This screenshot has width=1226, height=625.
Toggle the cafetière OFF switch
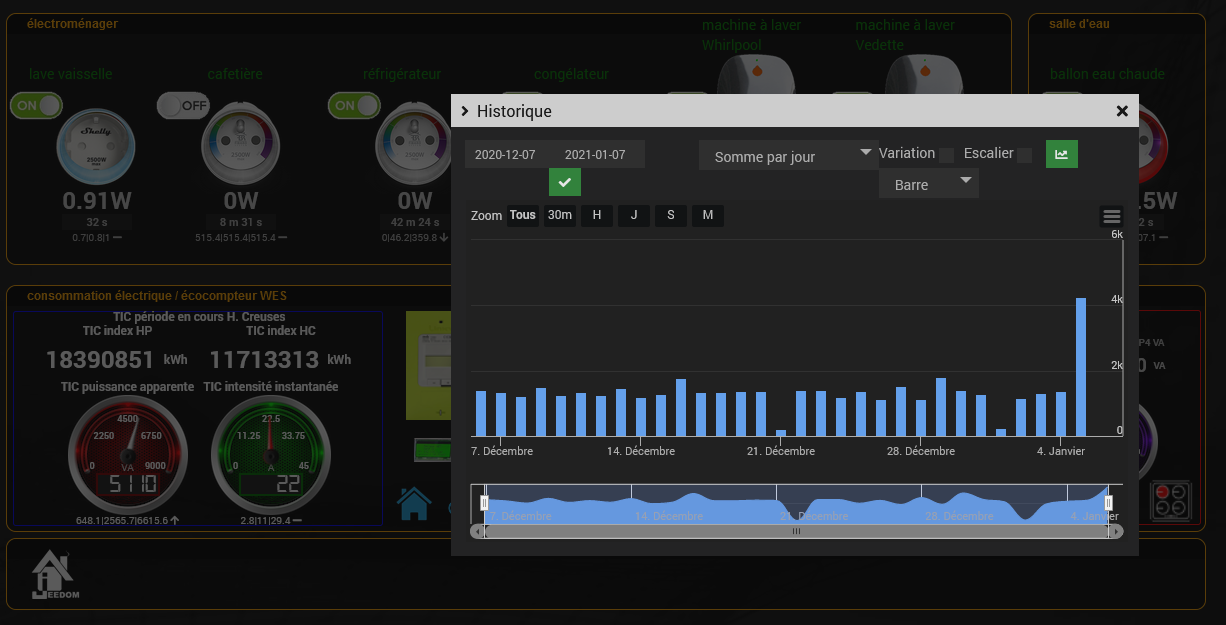[183, 105]
